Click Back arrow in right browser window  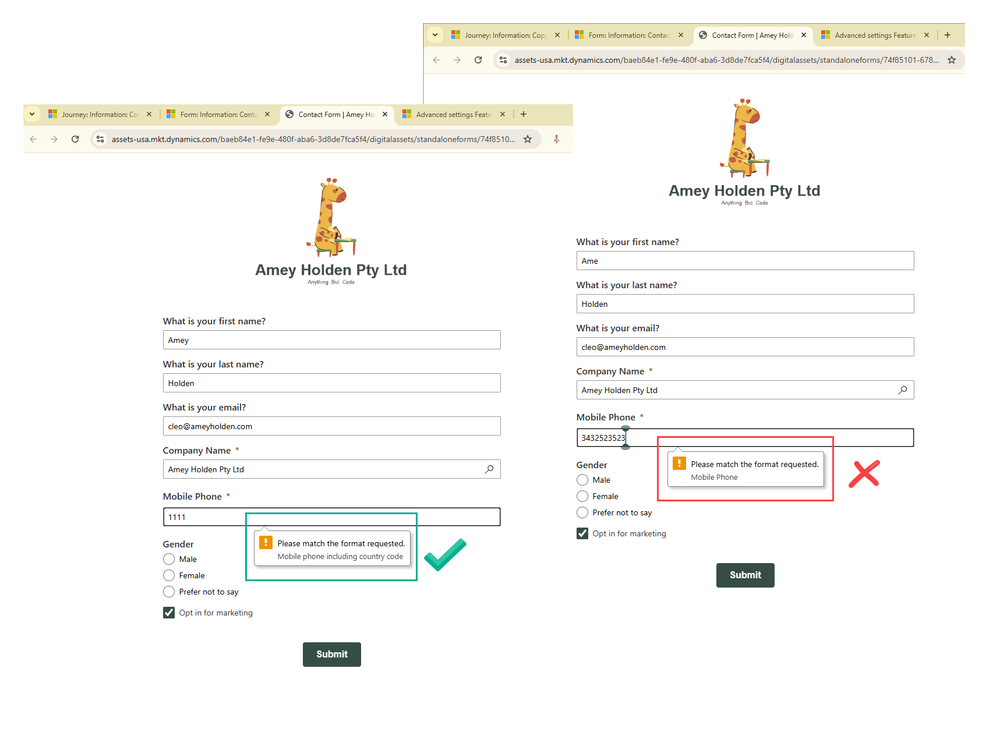pyautogui.click(x=436, y=60)
